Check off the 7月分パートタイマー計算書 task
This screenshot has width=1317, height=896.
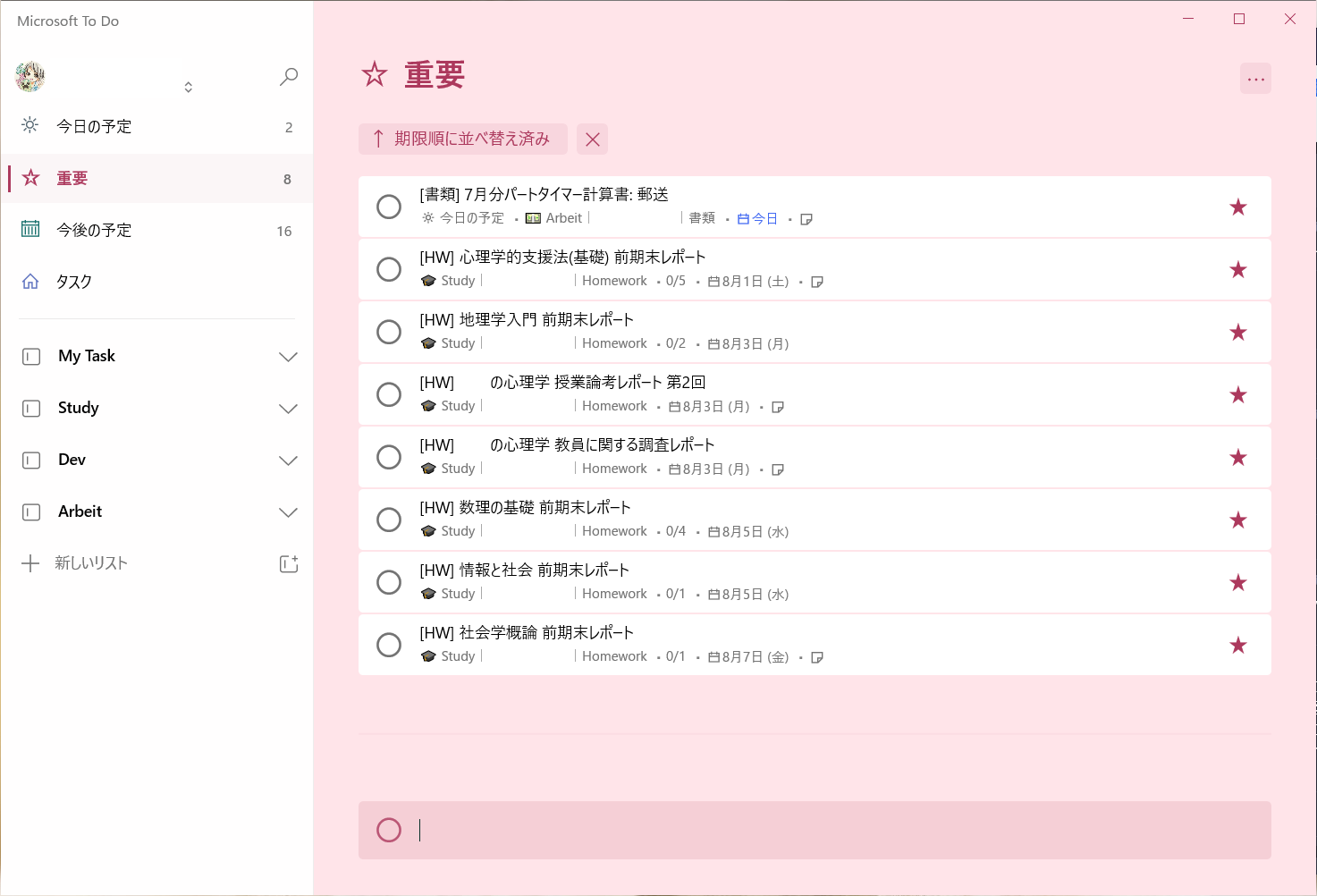[x=389, y=207]
